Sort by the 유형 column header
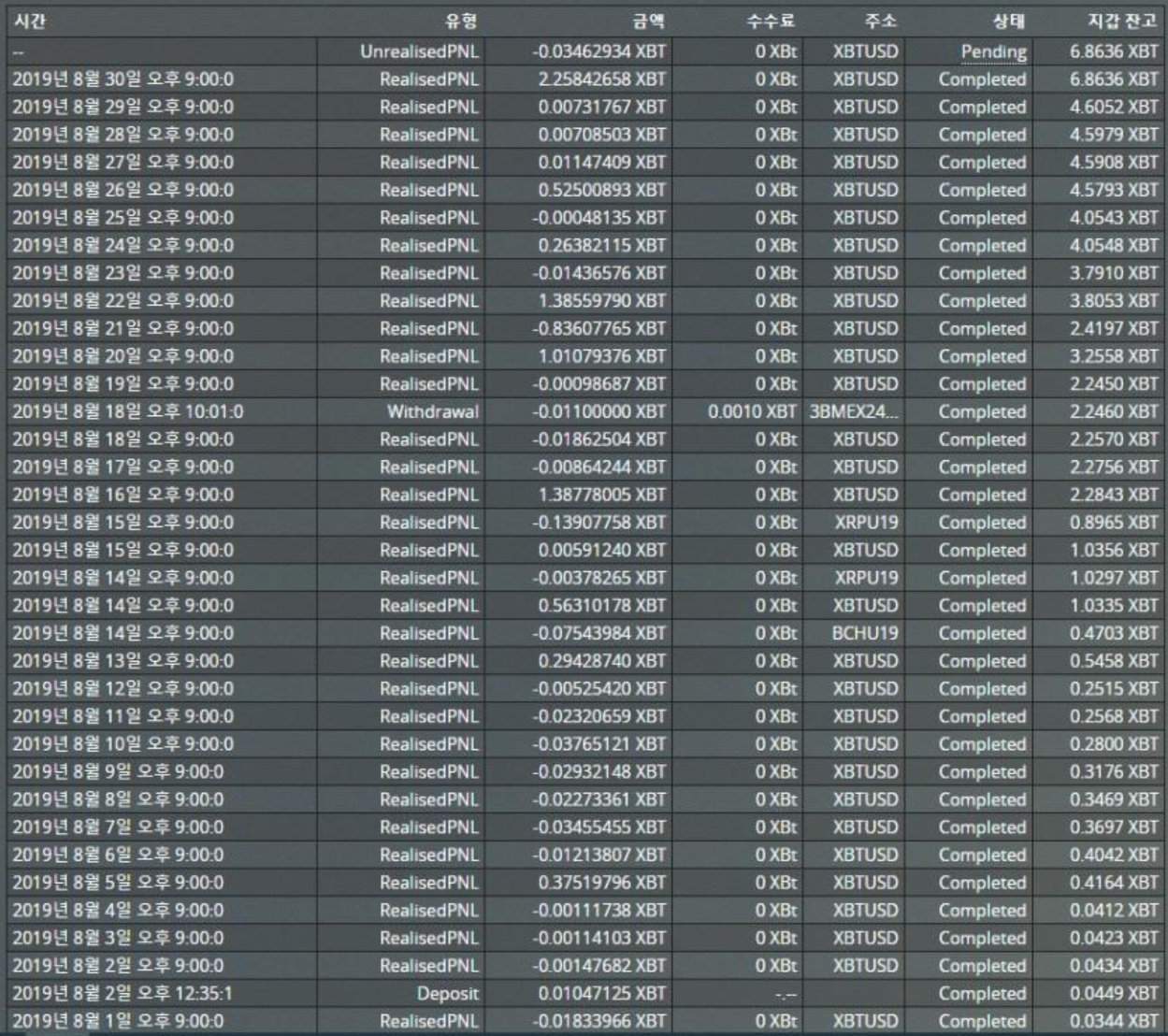Viewport: 1168px width, 1036px height. (x=461, y=22)
